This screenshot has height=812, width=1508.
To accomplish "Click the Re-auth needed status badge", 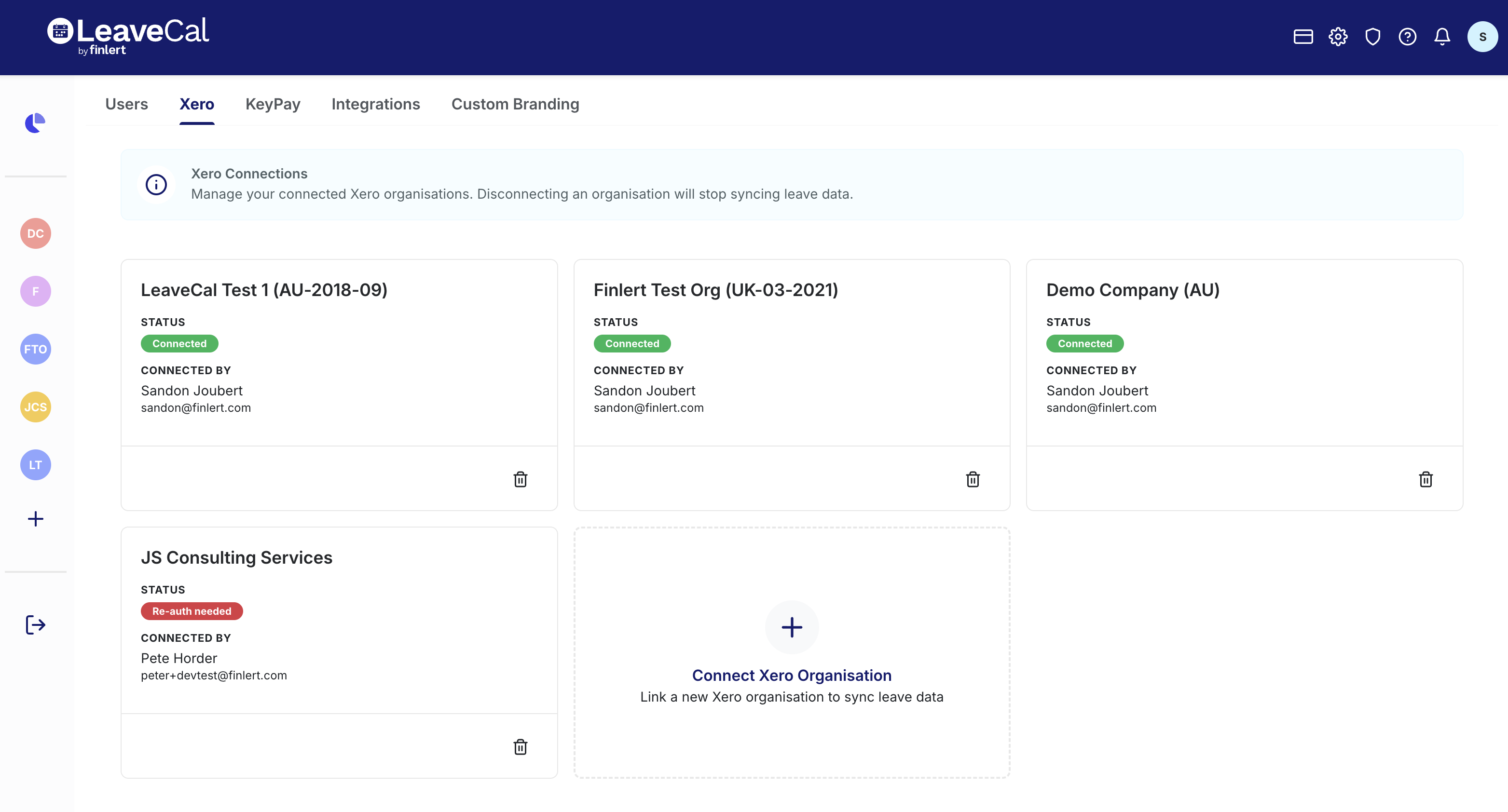I will pyautogui.click(x=192, y=611).
